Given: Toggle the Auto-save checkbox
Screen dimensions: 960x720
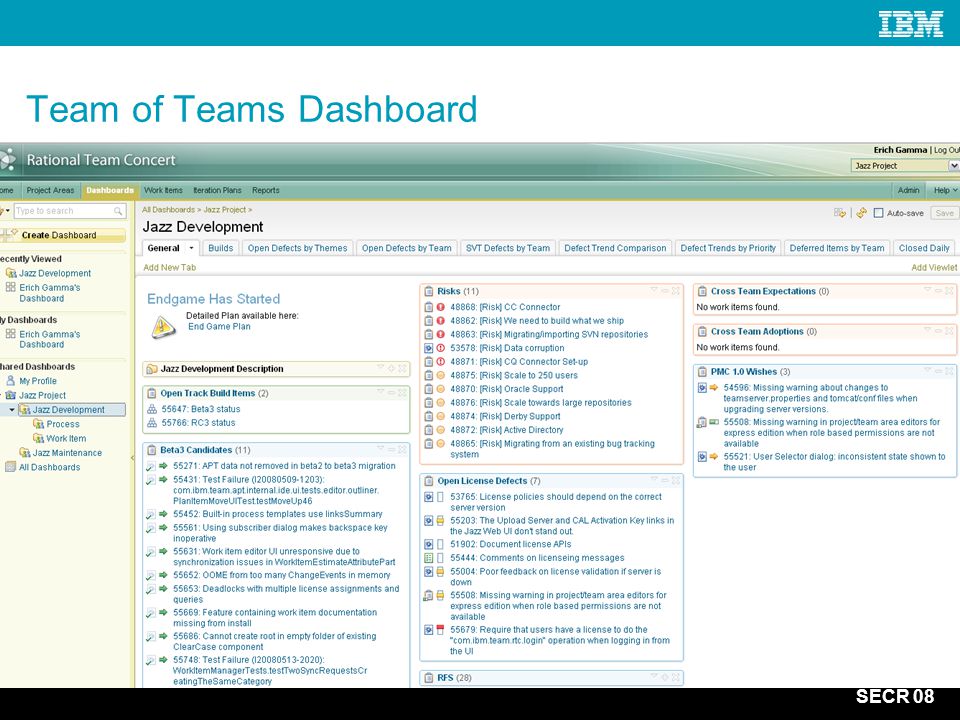Looking at the screenshot, I should [x=879, y=213].
